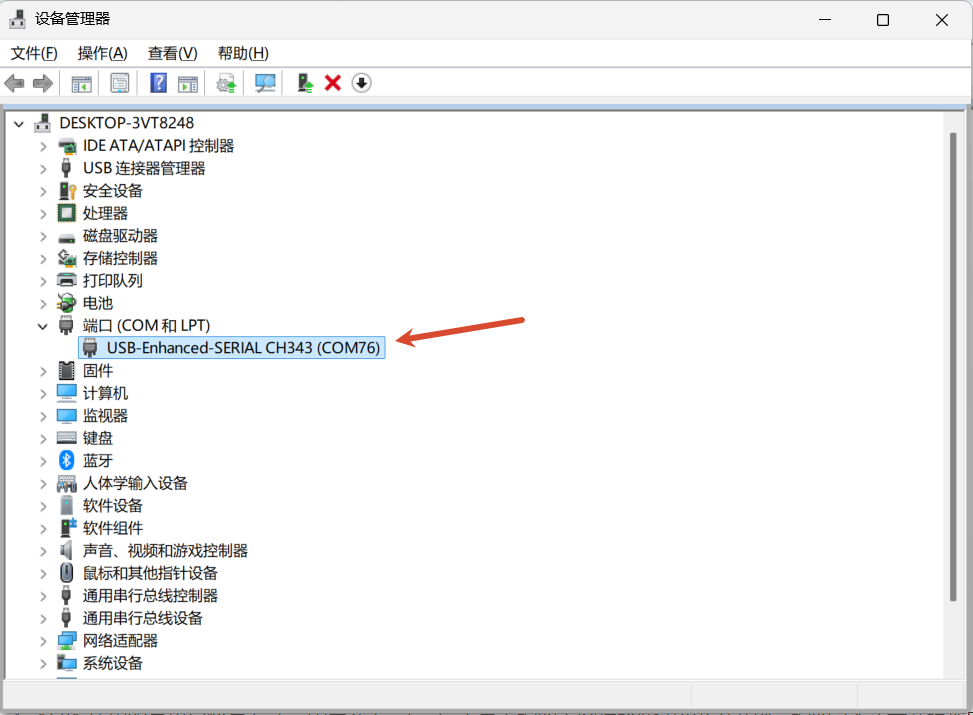Select the 存储控制器 tree item
The width and height of the screenshot is (973, 715).
120,258
